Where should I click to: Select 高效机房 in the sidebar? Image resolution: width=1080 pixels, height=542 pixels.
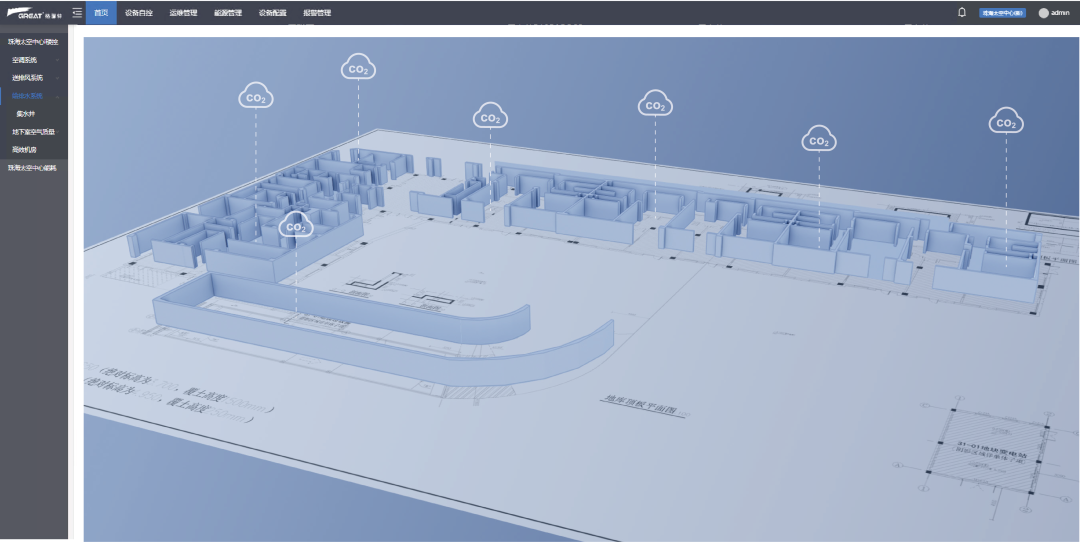click(x=24, y=149)
